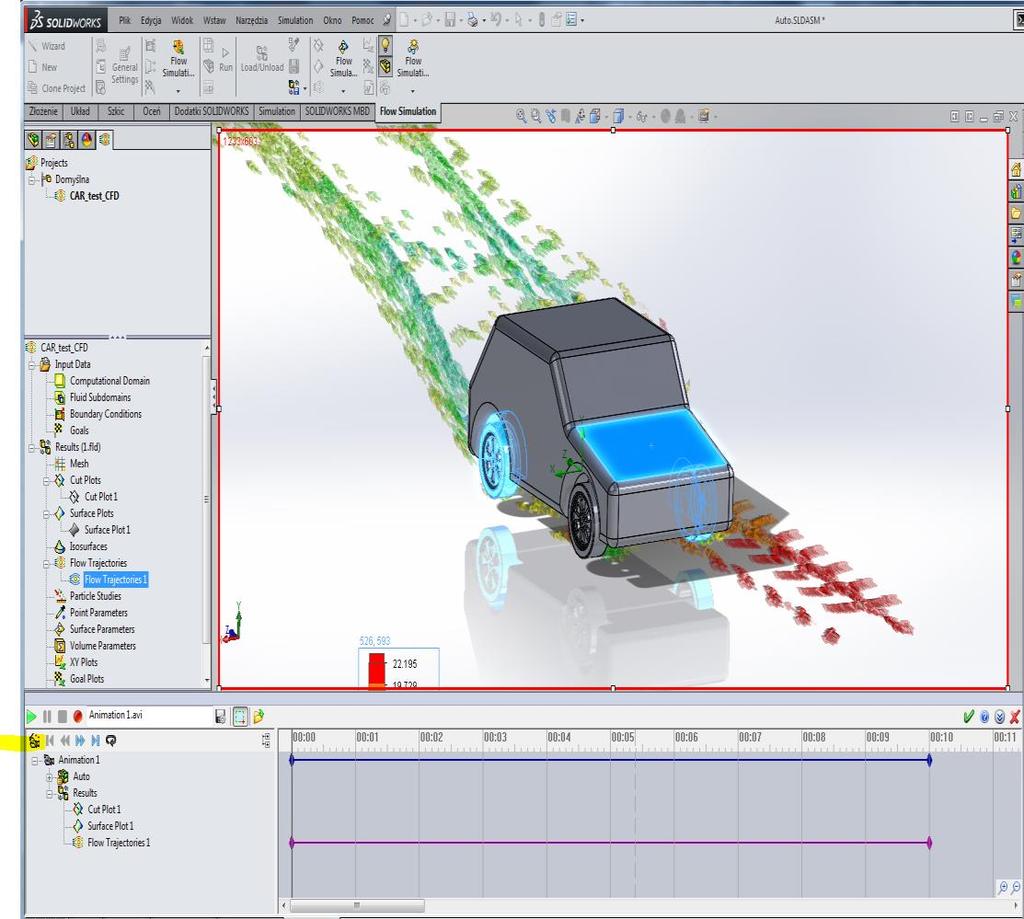Open animation help via the blue question icon
This screenshot has height=919, width=1024.
click(984, 717)
